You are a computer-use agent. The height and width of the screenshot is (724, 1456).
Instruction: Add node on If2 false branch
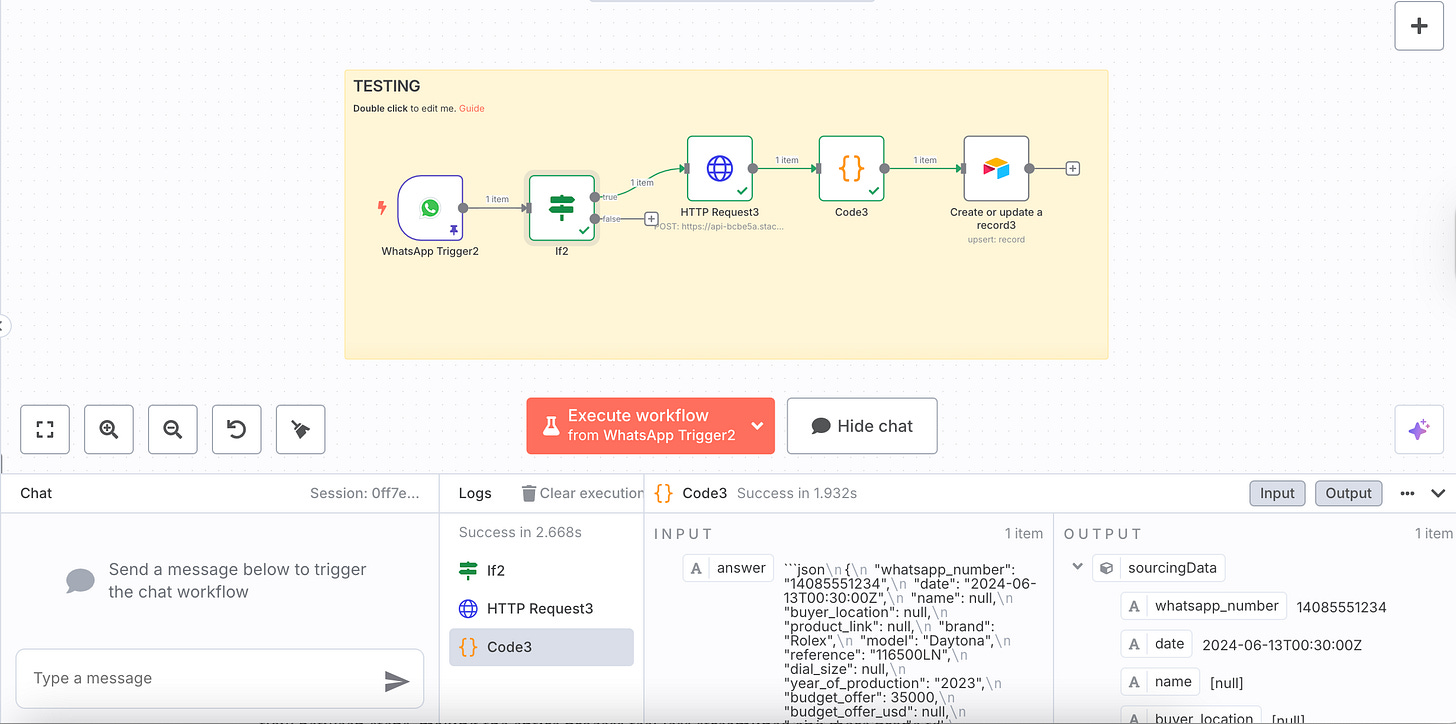[651, 218]
